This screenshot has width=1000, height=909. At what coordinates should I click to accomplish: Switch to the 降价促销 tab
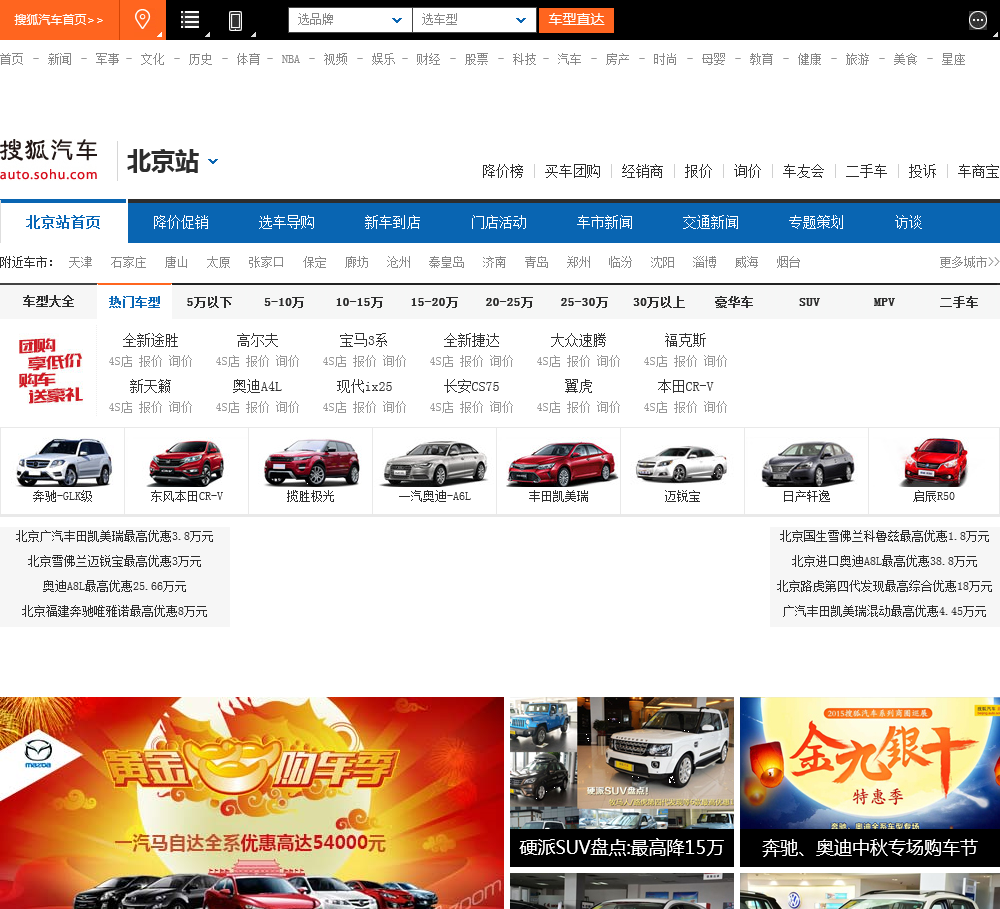[181, 223]
